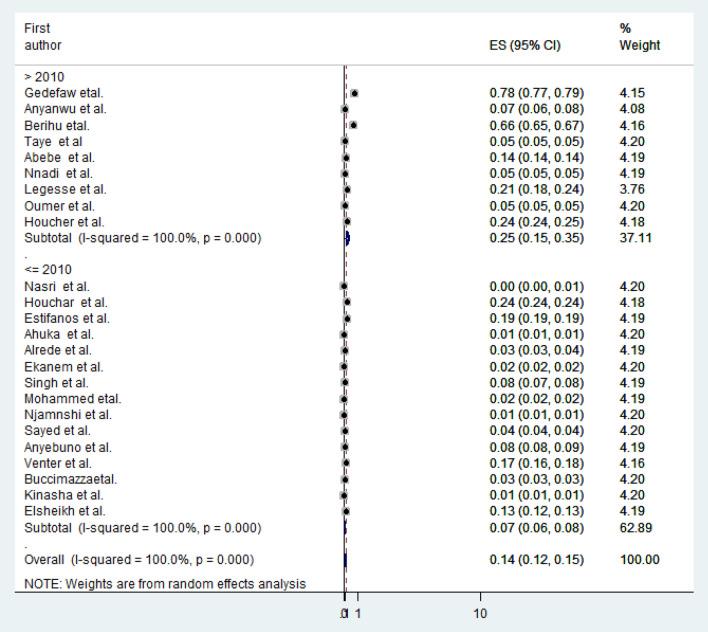Click 'Houchar et al.' study name
Screen dimensions: 708x632
65,302
